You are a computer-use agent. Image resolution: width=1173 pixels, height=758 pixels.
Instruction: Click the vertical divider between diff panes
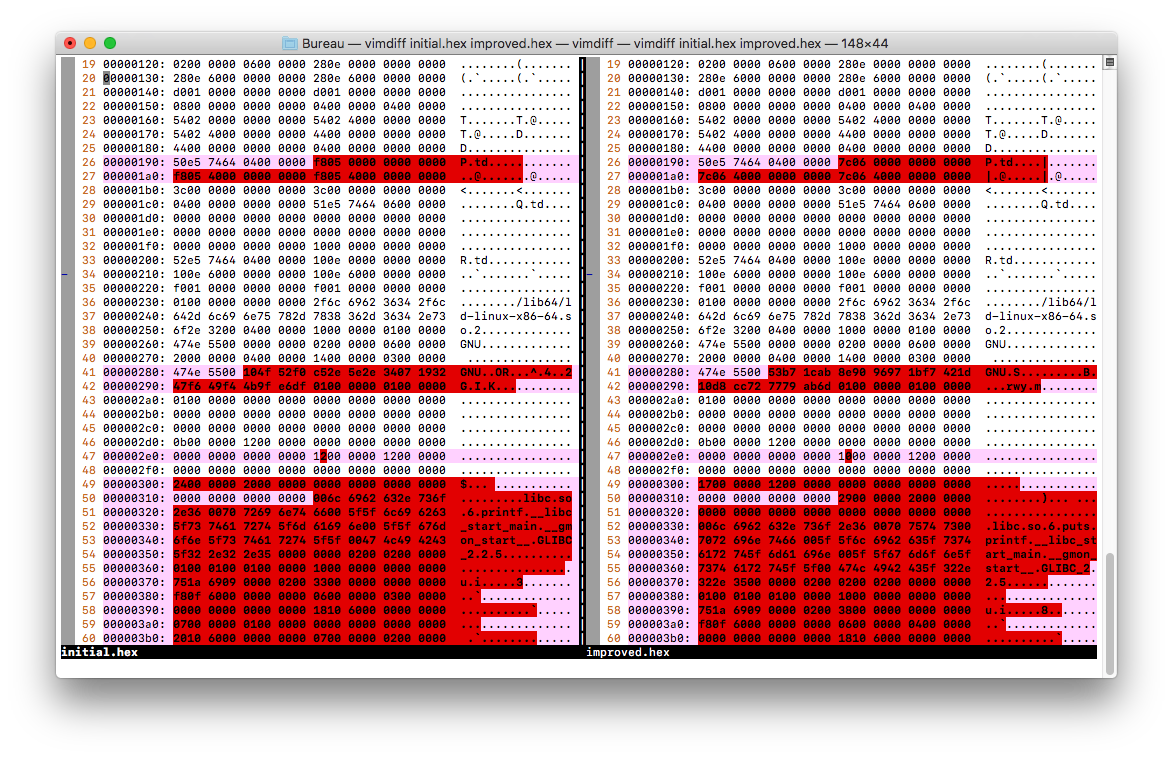[x=581, y=350]
